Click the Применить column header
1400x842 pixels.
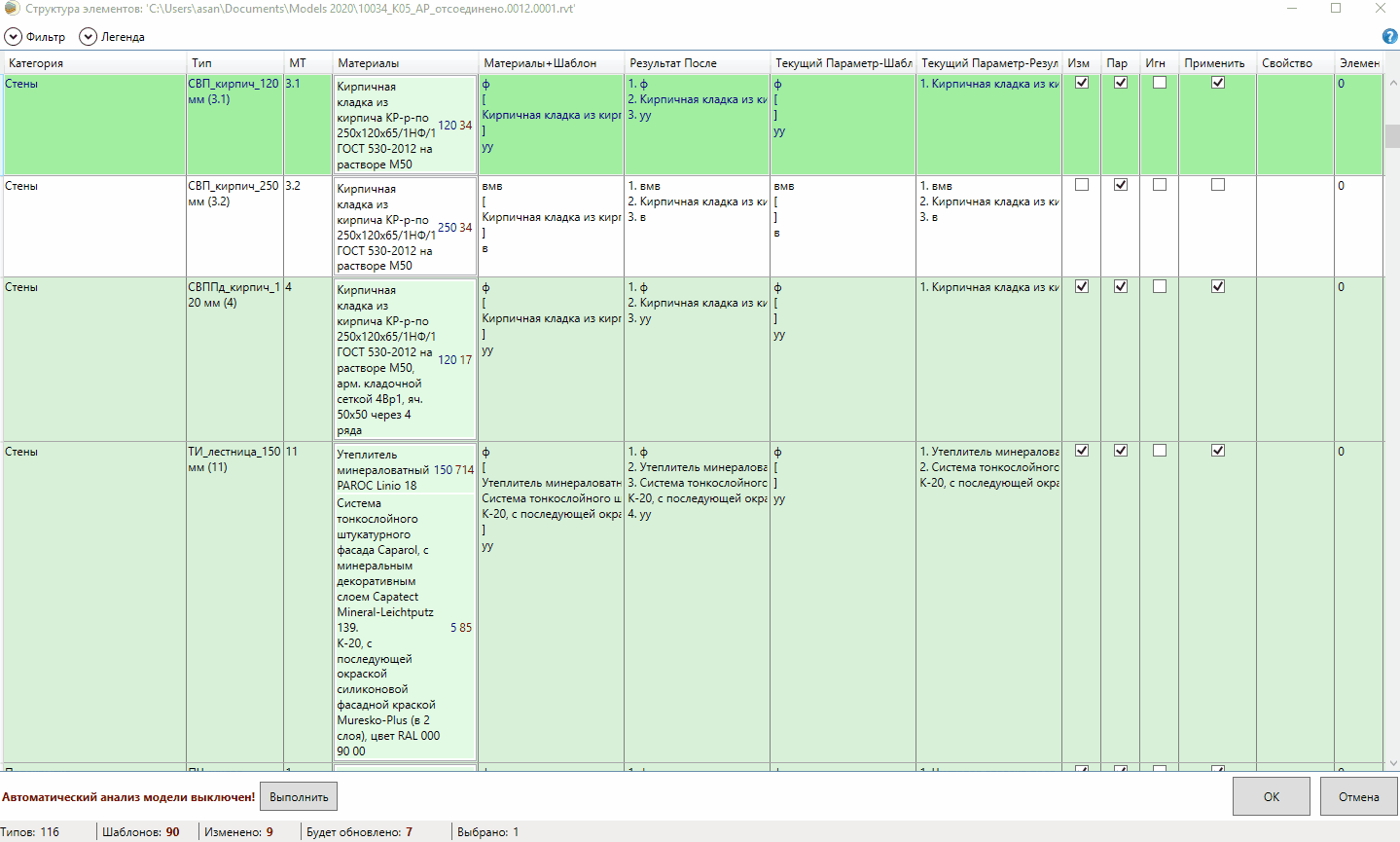[1218, 63]
